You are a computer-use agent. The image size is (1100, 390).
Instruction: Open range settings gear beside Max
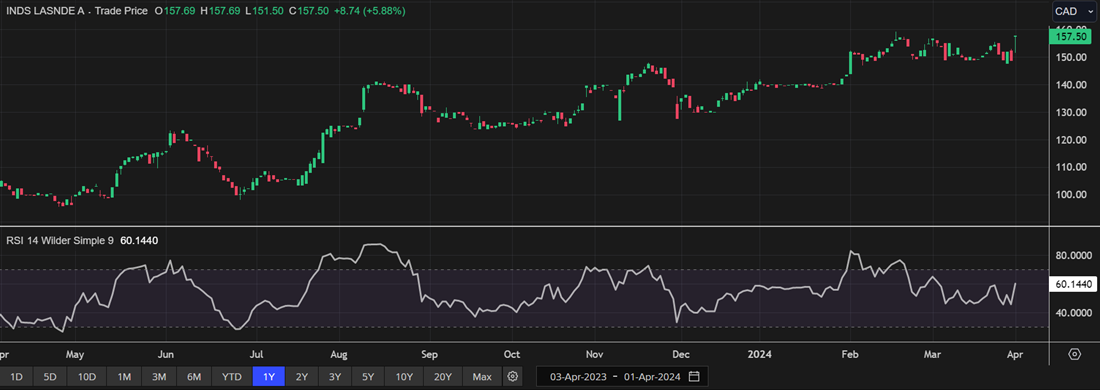pos(513,377)
